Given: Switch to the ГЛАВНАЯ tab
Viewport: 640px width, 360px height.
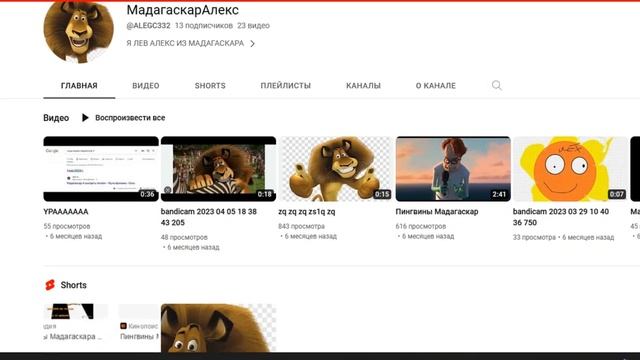Looking at the screenshot, I should point(79,86).
